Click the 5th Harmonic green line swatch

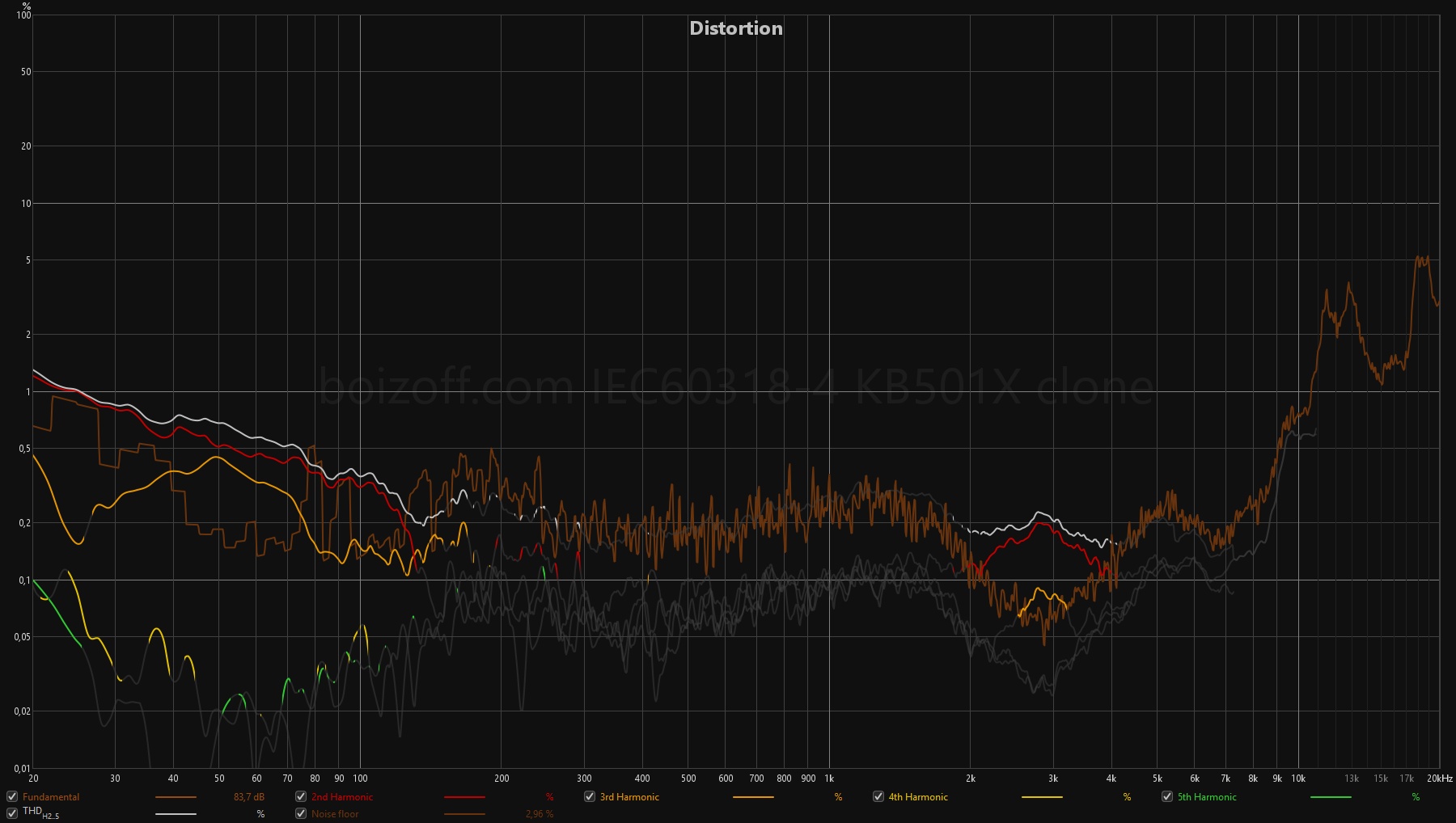click(x=1331, y=797)
